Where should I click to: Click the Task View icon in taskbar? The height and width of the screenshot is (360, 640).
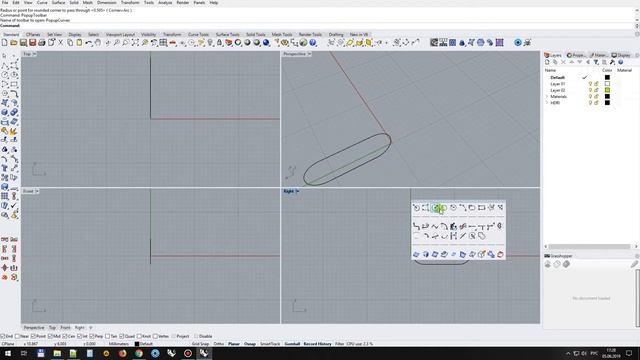pos(24,353)
